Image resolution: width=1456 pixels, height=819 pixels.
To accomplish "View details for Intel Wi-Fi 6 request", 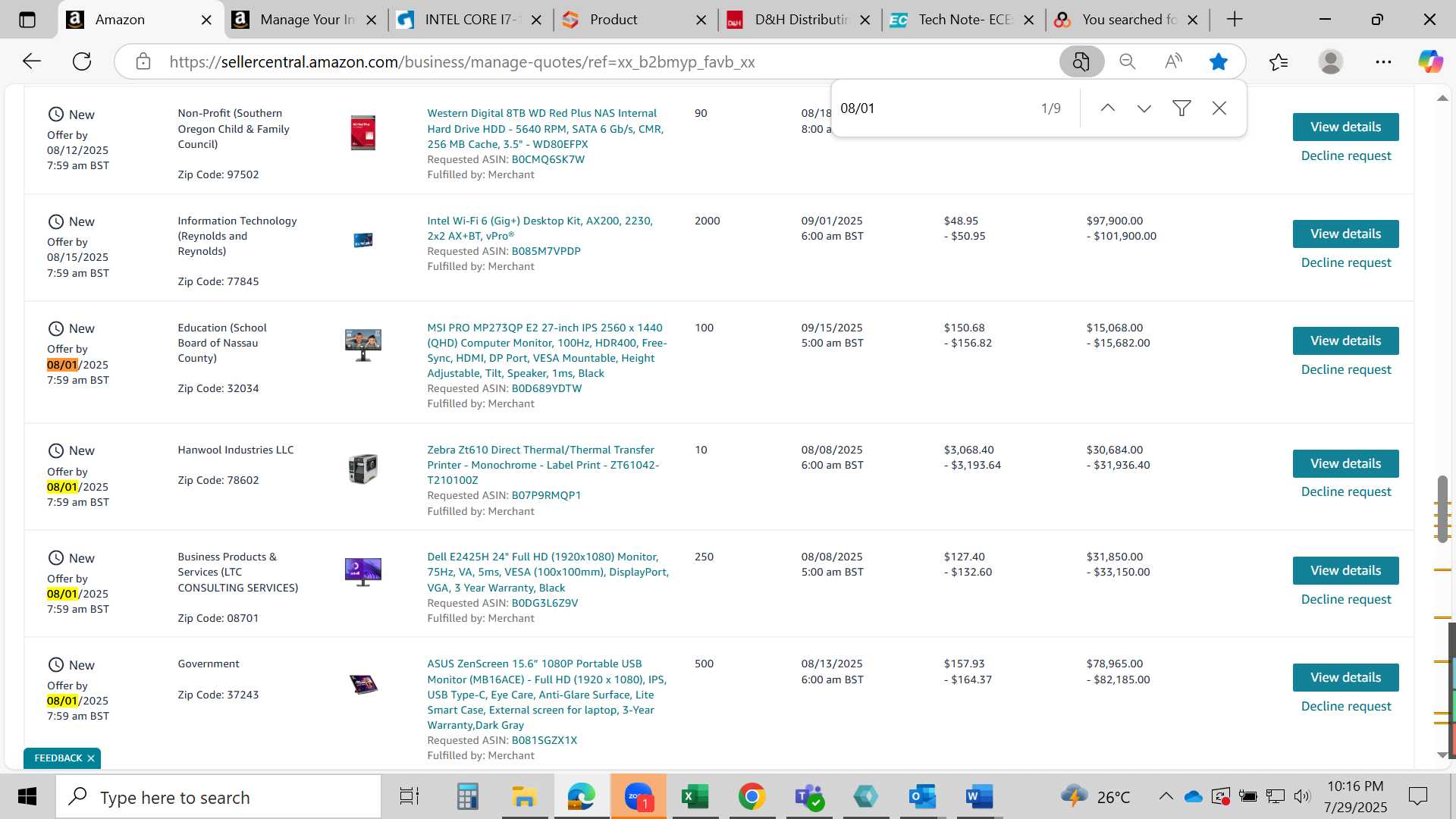I will tap(1345, 234).
